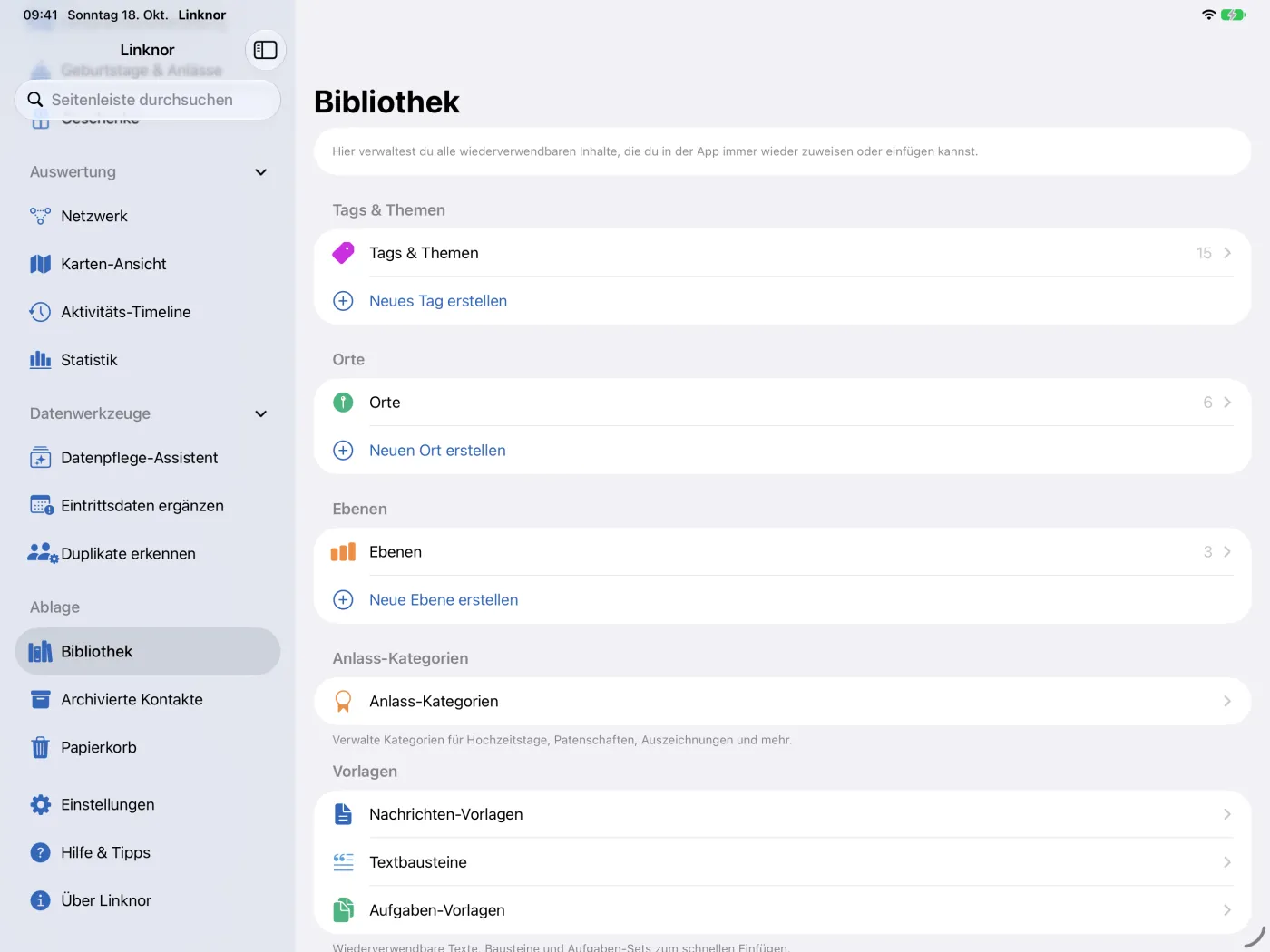Viewport: 1270px width, 952px height.
Task: Click the Textbausteine quote icon
Action: pyautogui.click(x=343, y=862)
